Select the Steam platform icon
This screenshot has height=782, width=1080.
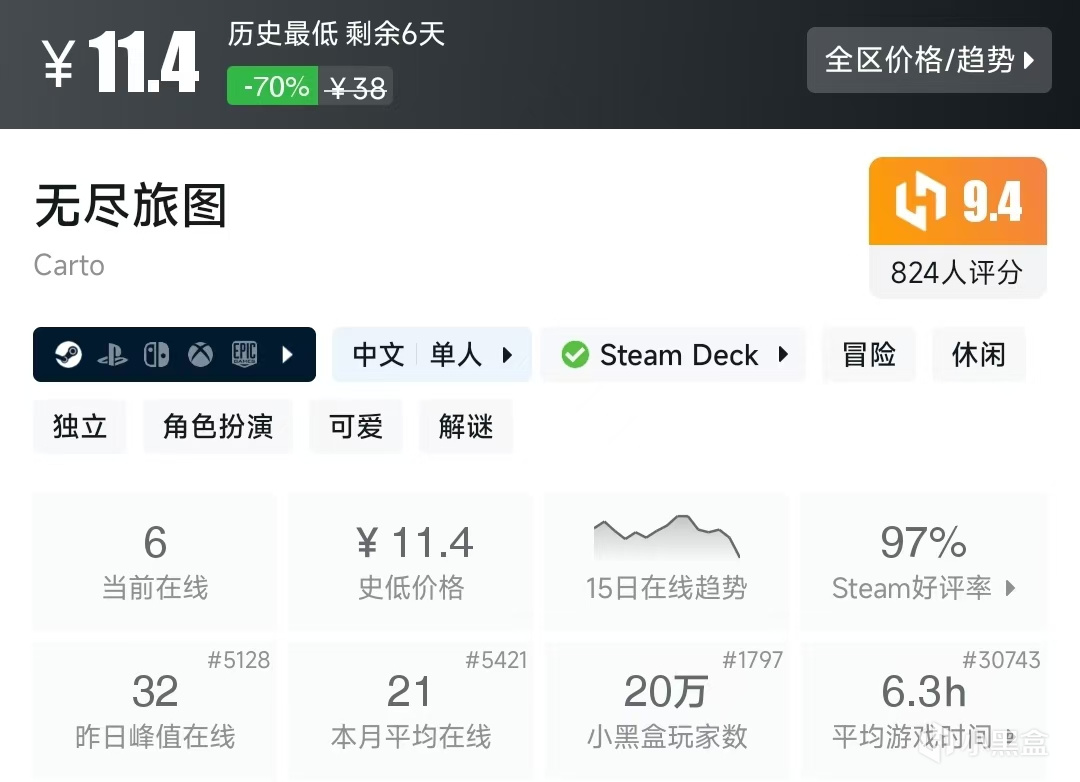coord(68,354)
